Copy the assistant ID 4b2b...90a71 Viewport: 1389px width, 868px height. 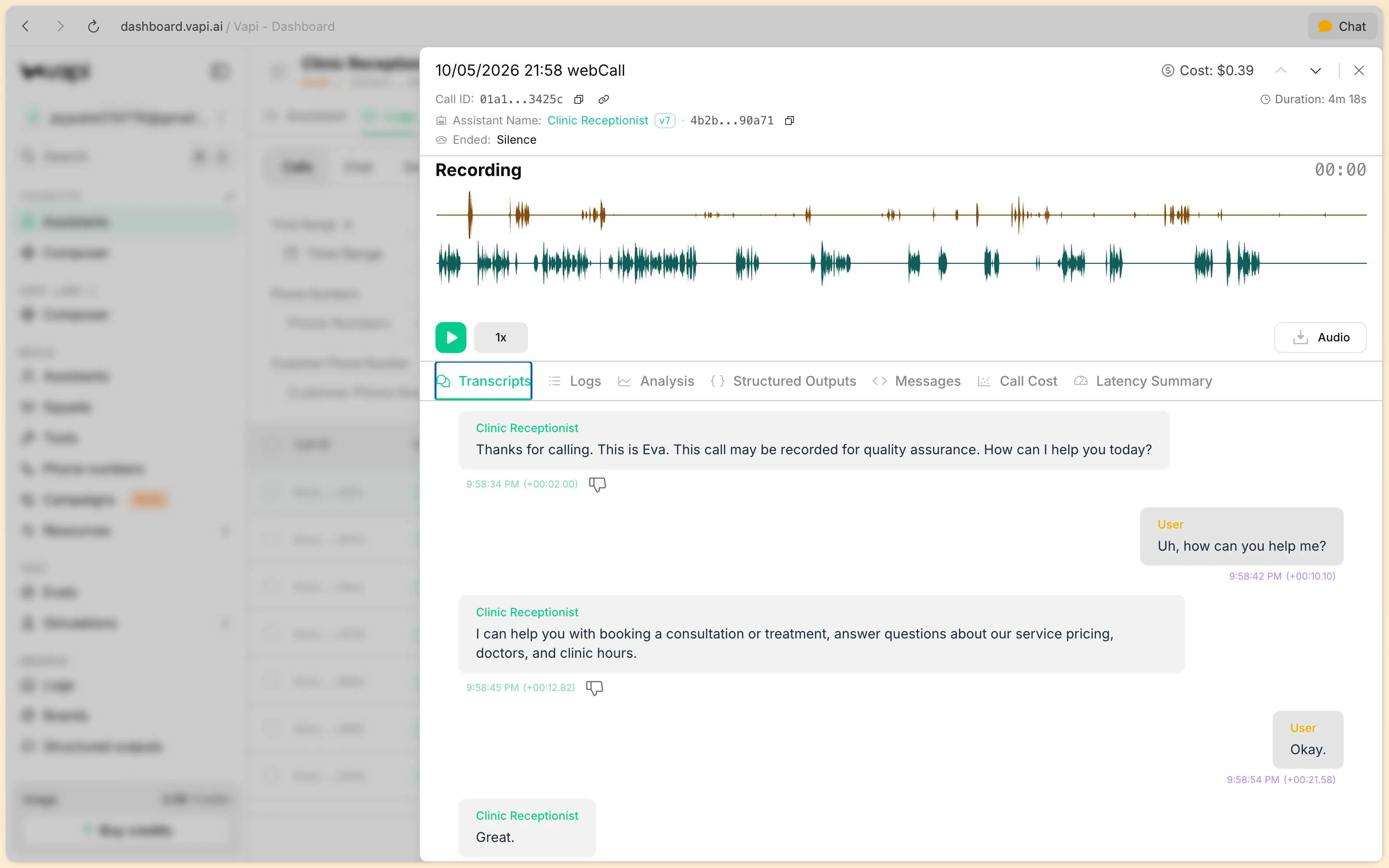[789, 121]
